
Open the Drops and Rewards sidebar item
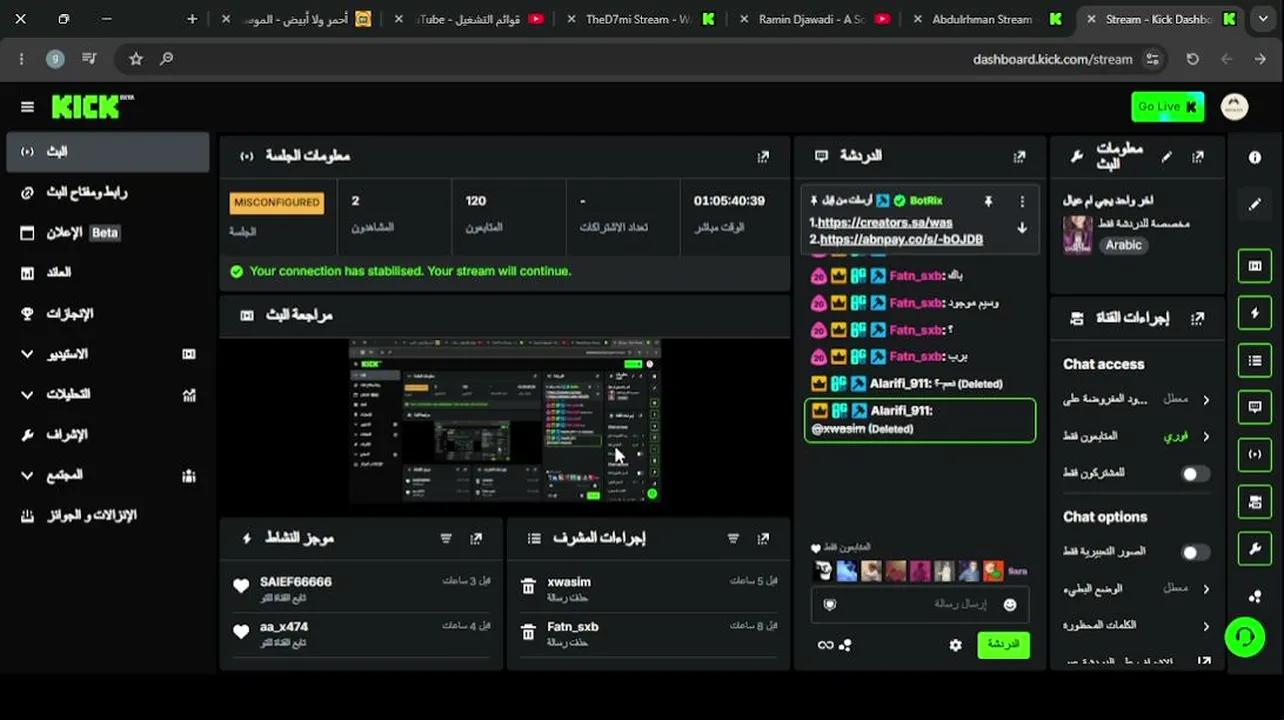107,516
